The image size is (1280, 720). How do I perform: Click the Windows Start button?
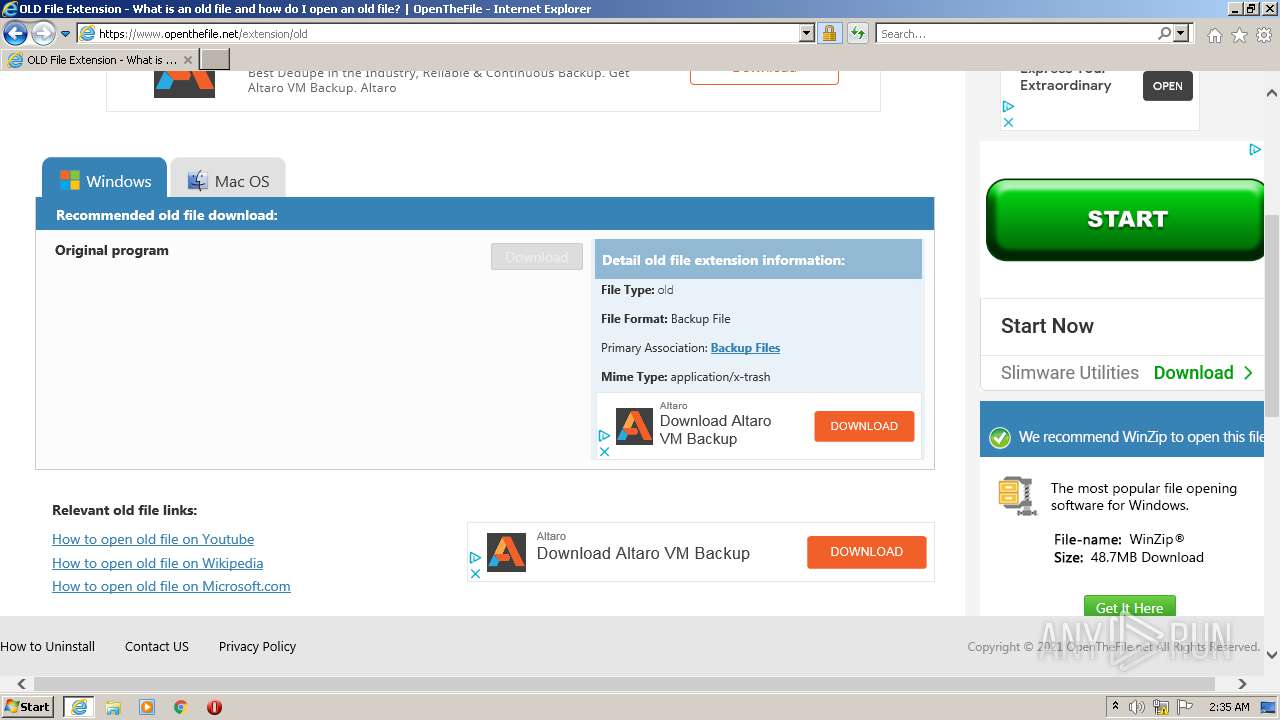28,707
